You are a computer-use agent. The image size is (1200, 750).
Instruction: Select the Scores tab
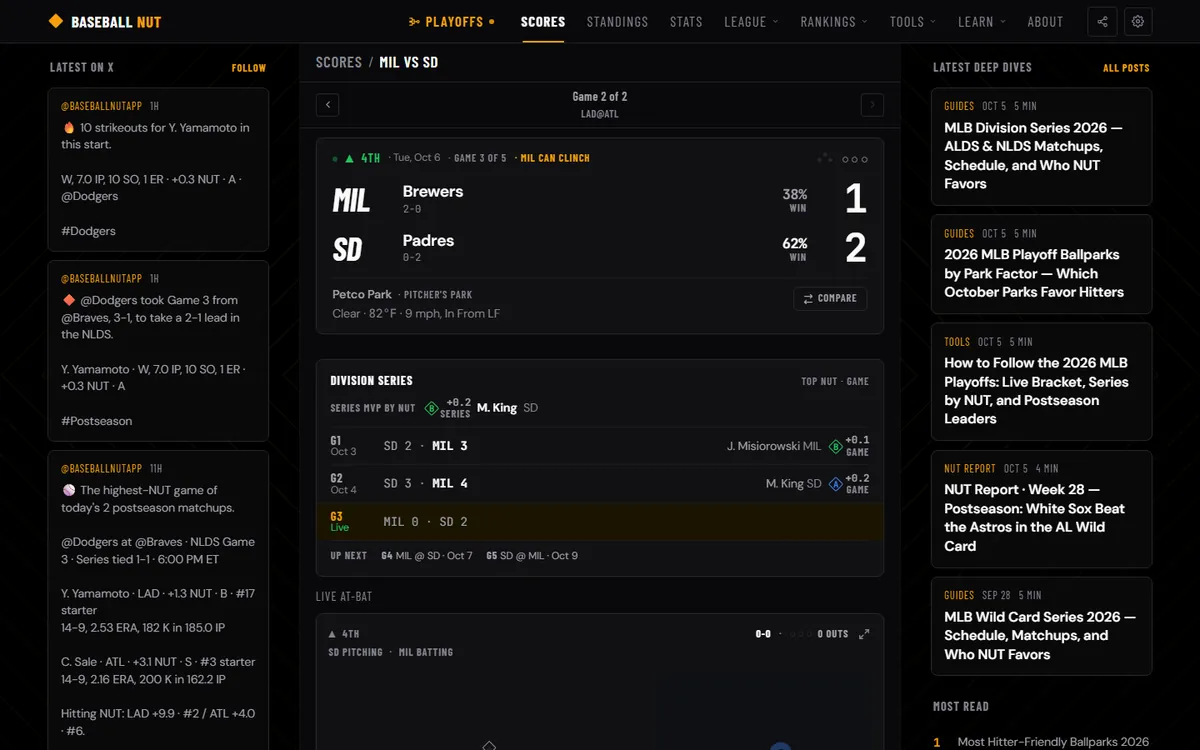543,21
